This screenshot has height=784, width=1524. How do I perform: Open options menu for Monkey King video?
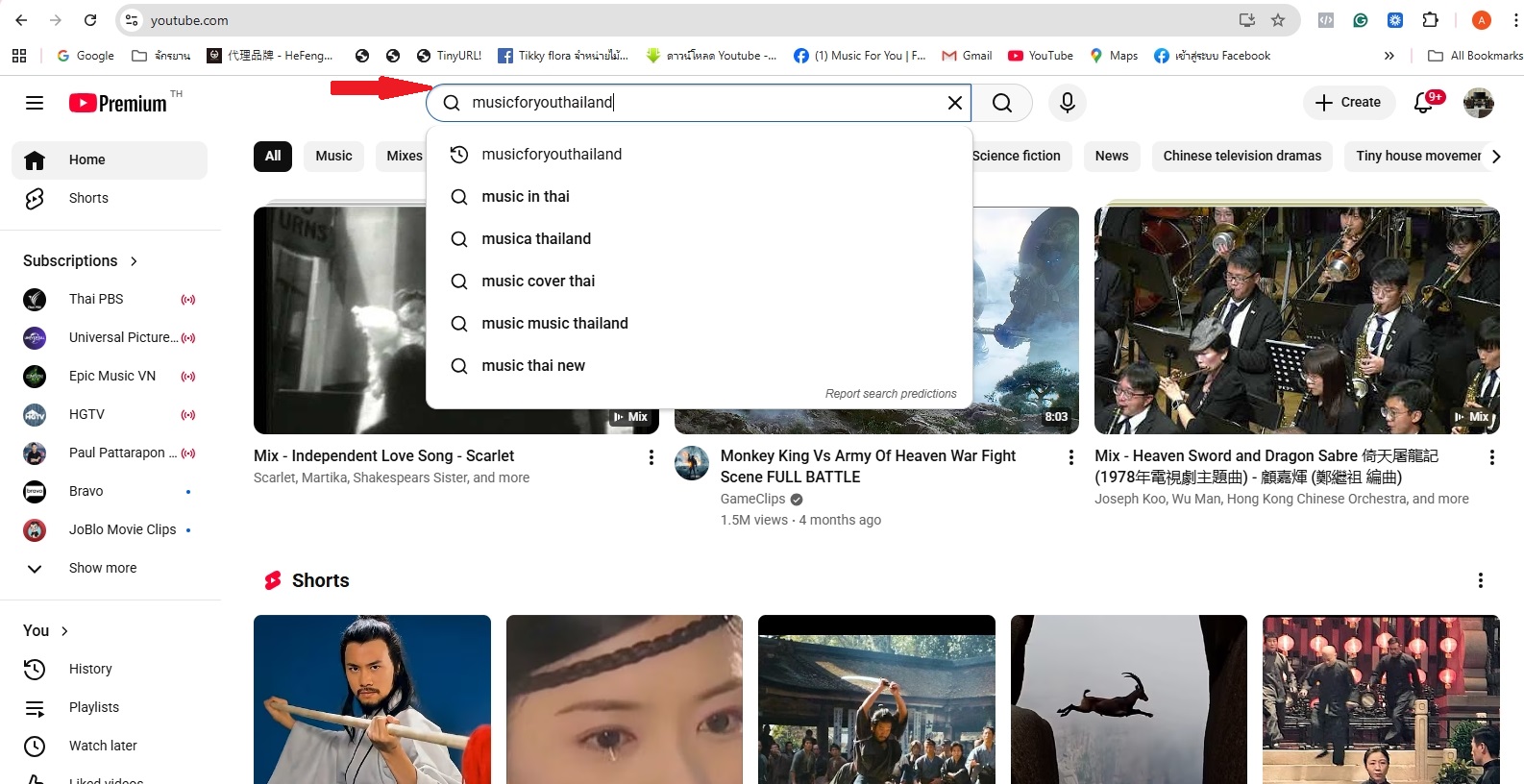tap(1070, 457)
